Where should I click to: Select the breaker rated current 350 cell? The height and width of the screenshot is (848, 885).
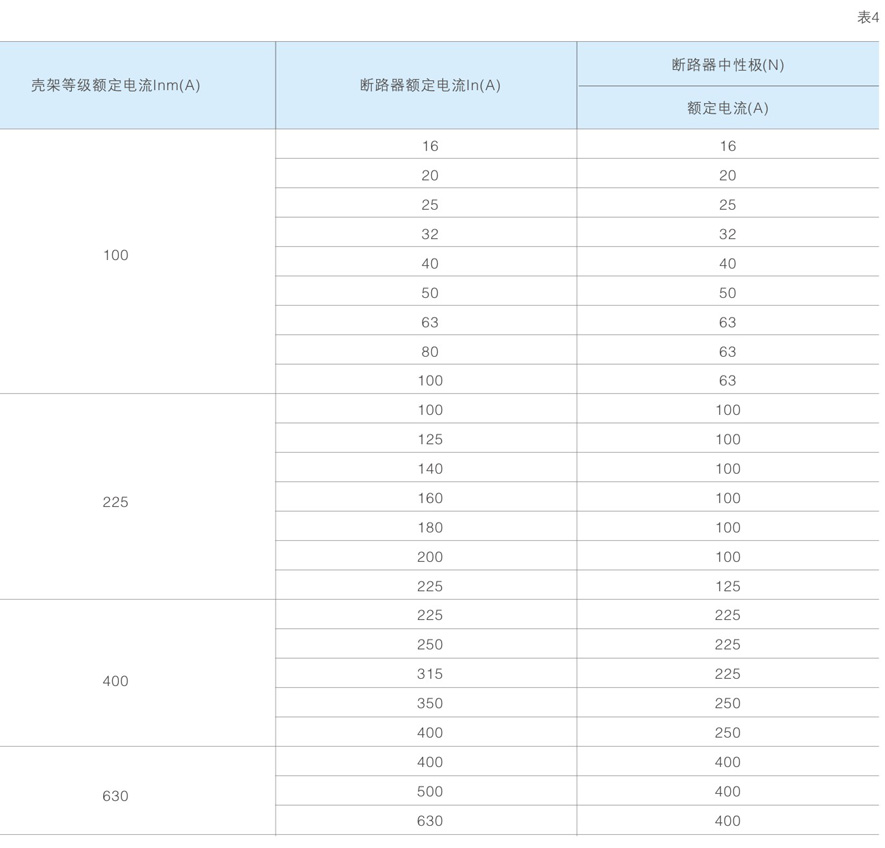click(x=430, y=704)
